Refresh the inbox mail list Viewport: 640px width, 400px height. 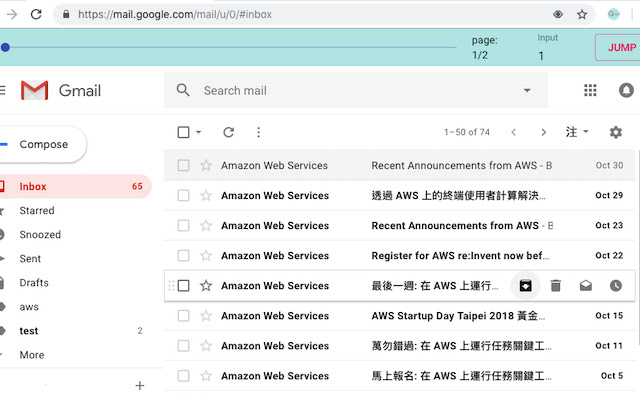coord(229,132)
